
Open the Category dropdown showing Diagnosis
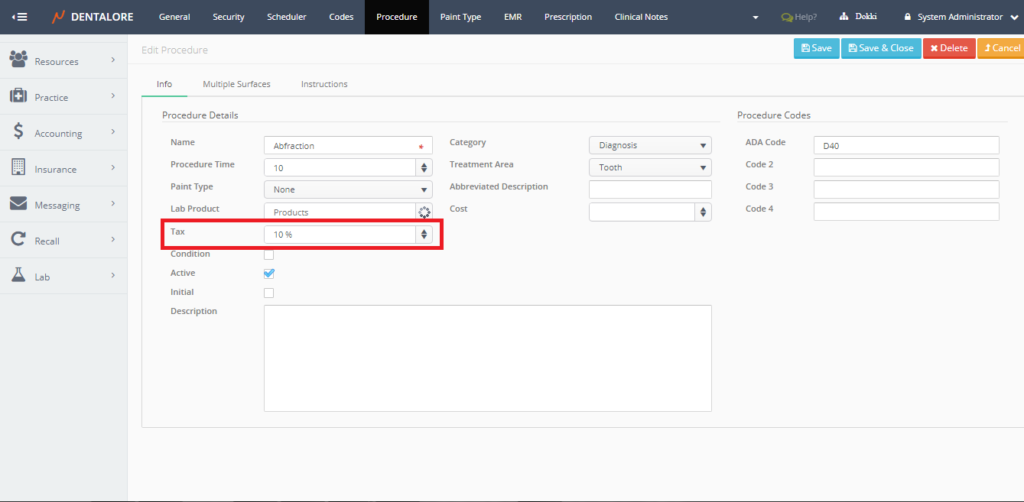pos(650,145)
